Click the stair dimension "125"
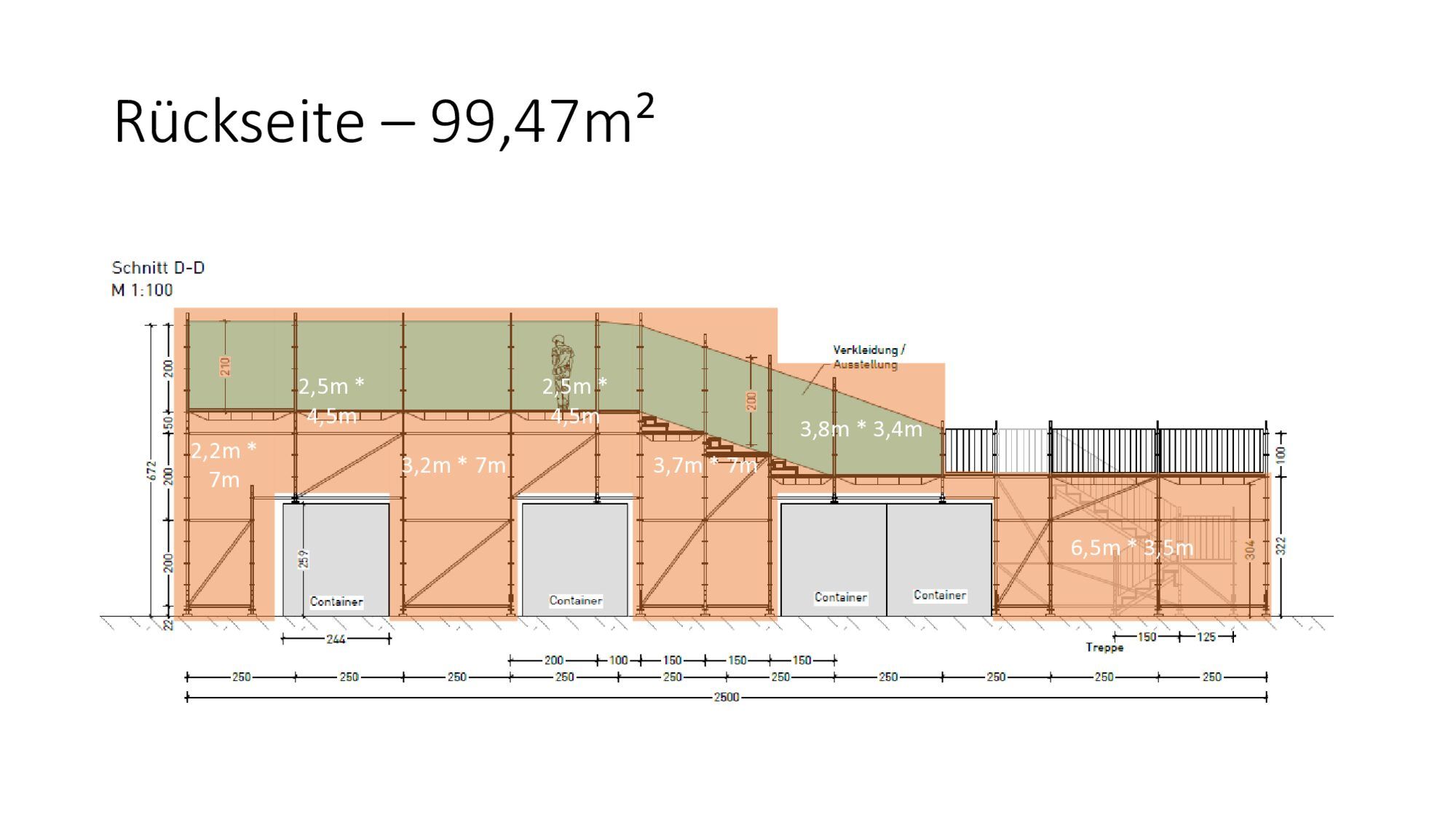1456x820 pixels. 1206,637
